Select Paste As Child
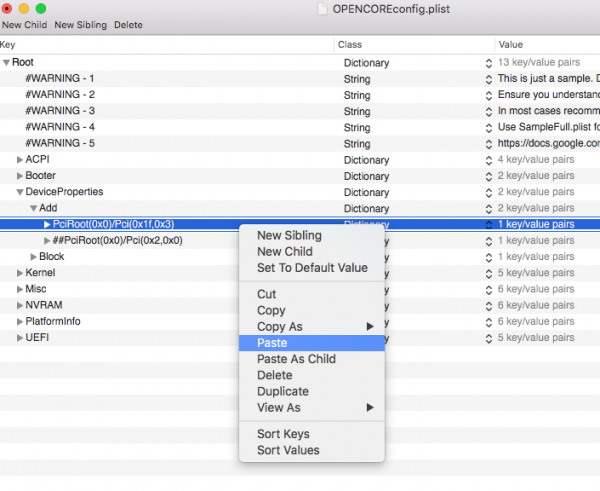 (x=311, y=359)
